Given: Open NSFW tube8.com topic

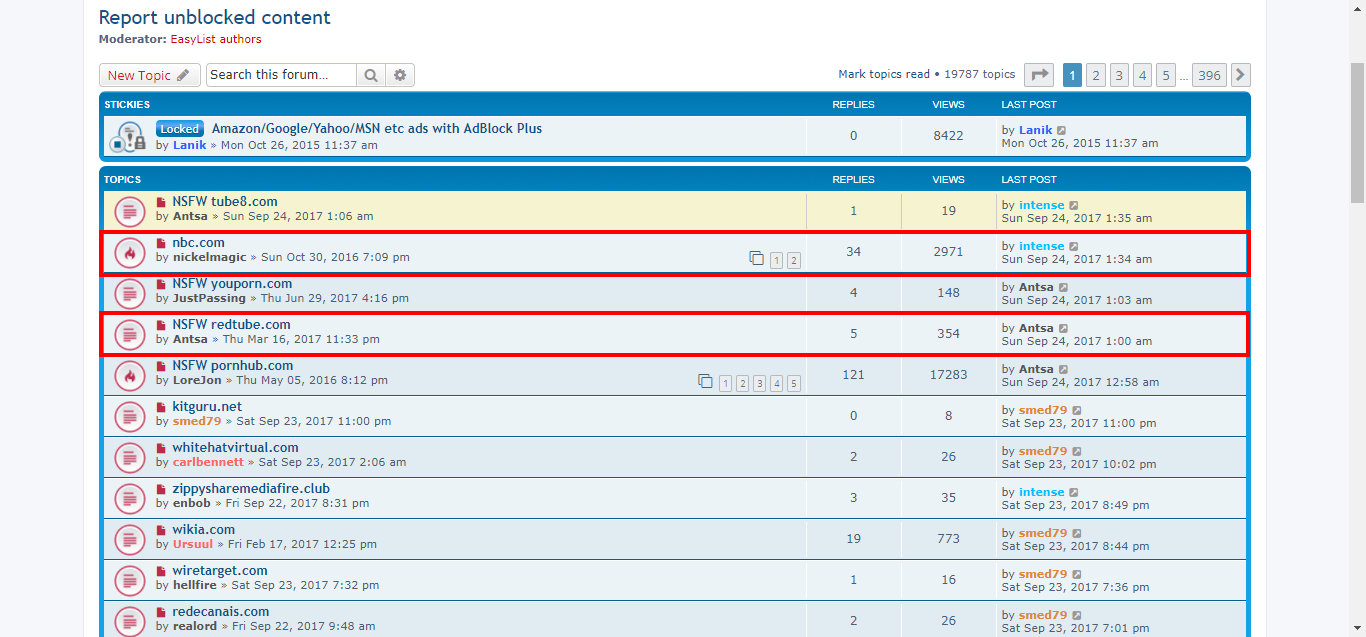Looking at the screenshot, I should click(x=225, y=202).
